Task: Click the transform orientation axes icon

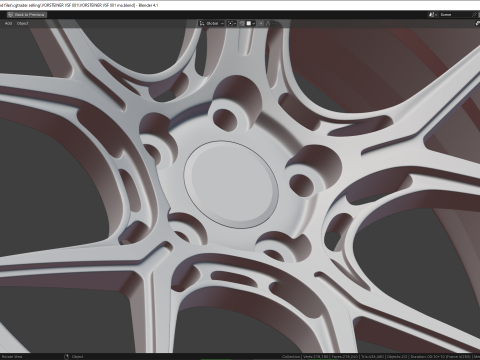Action: click(201, 23)
